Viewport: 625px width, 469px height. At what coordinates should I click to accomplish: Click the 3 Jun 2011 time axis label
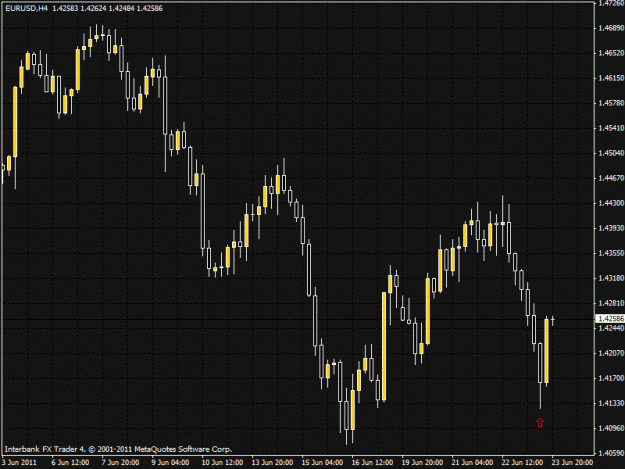[x=19, y=463]
